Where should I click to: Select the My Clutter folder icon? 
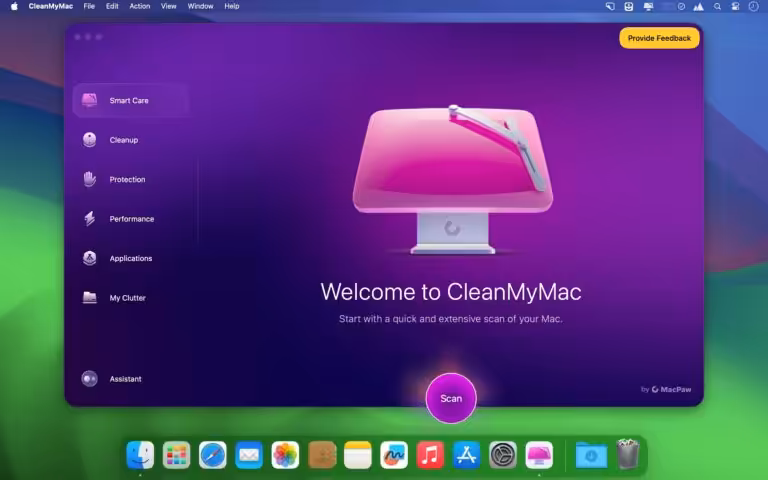coord(89,297)
